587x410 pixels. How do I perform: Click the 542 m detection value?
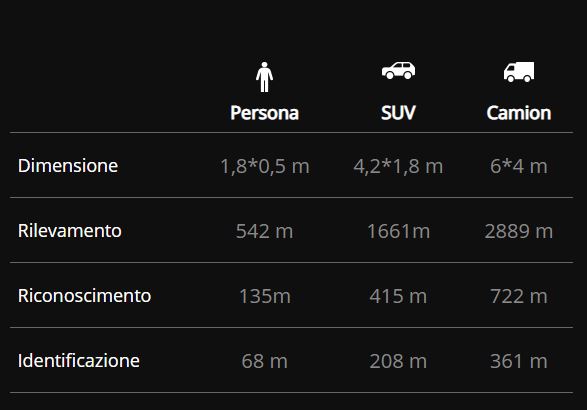click(x=264, y=231)
